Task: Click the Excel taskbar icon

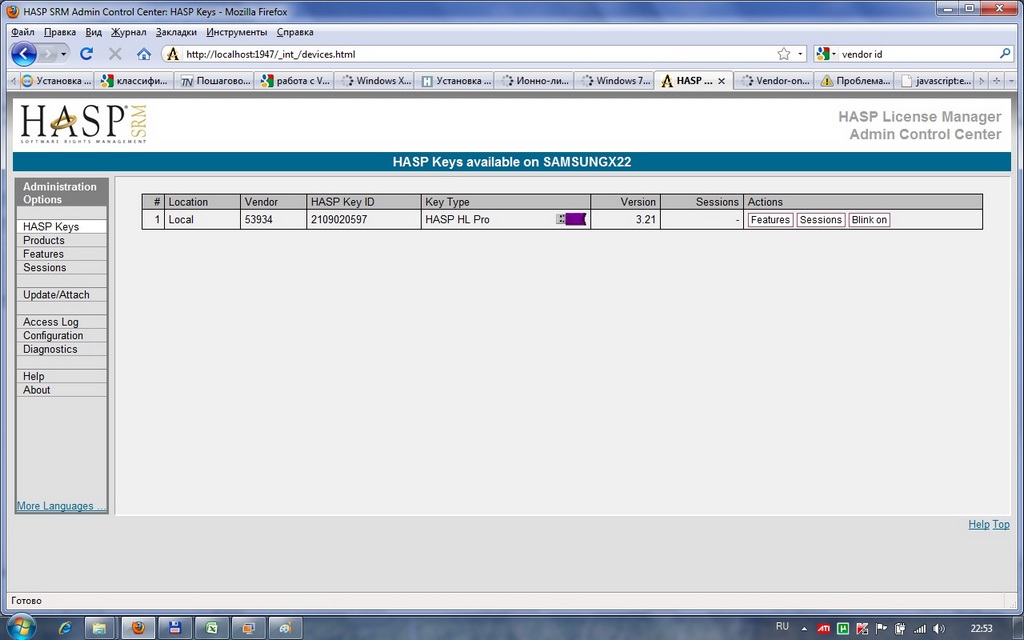Action: (x=212, y=628)
